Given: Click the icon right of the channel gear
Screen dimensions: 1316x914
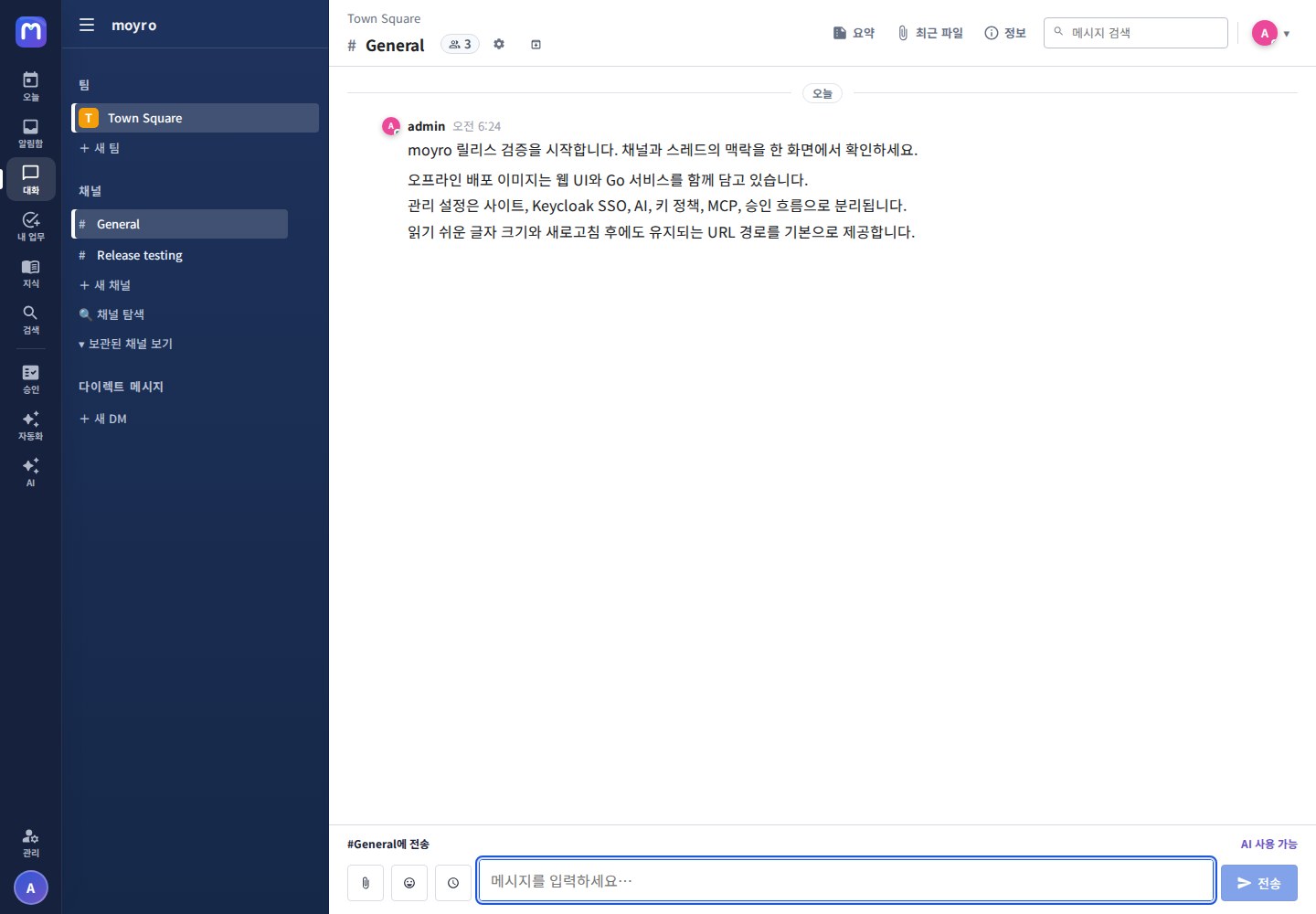Looking at the screenshot, I should coord(536,44).
